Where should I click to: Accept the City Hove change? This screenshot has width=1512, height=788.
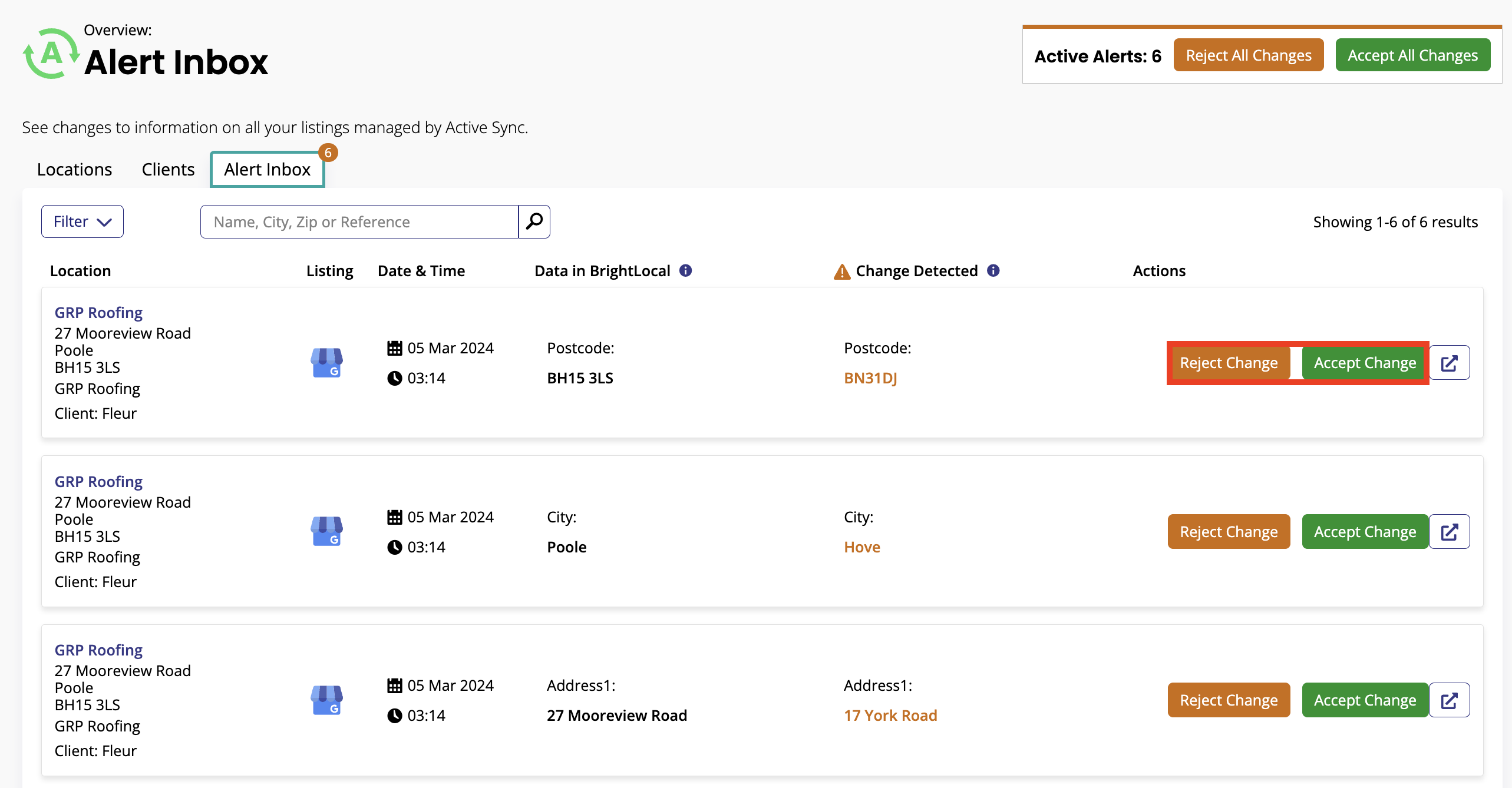(1365, 532)
